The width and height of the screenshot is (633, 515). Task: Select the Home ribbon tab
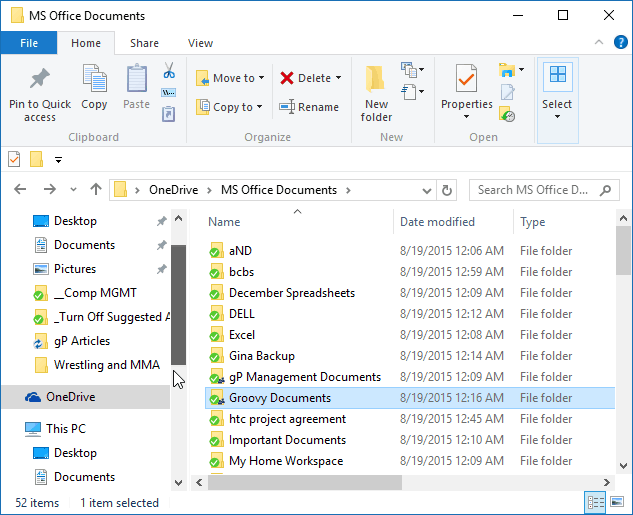pyautogui.click(x=86, y=43)
